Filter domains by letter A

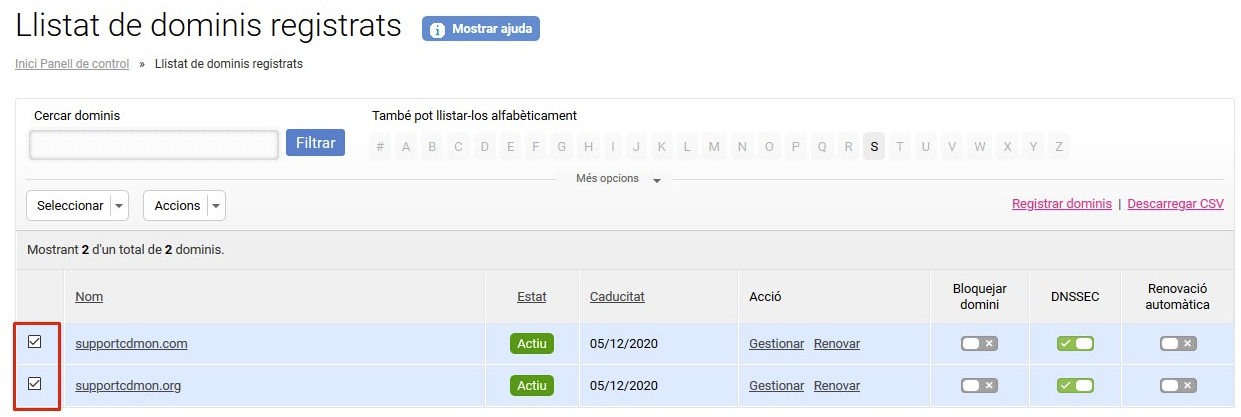click(406, 147)
